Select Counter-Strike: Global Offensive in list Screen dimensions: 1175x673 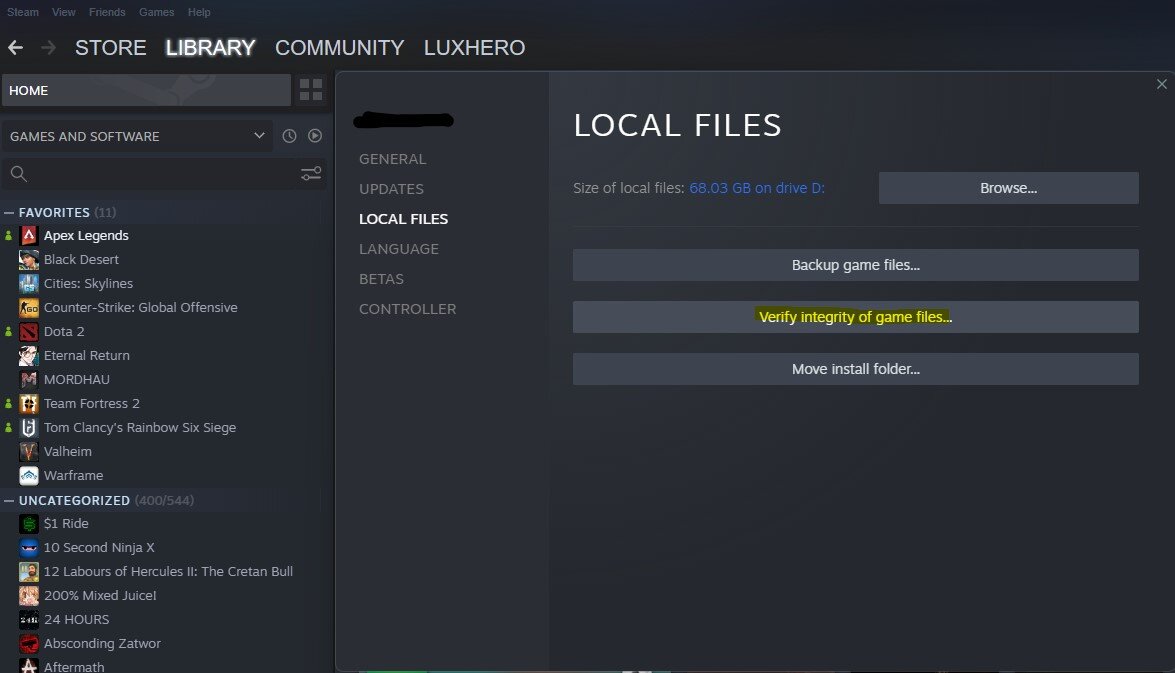(140, 308)
